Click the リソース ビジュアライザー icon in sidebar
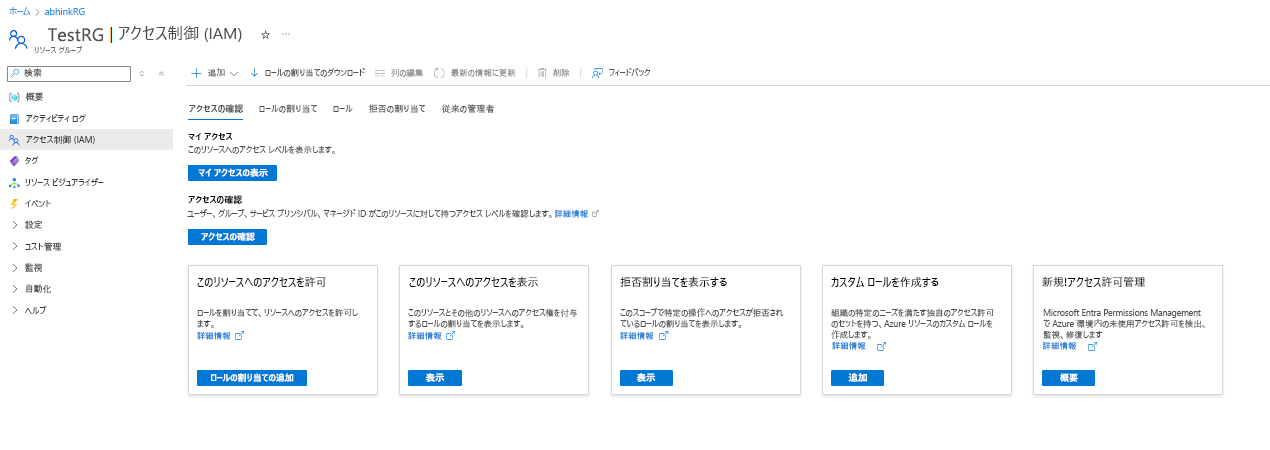Image resolution: width=1270 pixels, height=450 pixels. 14,182
